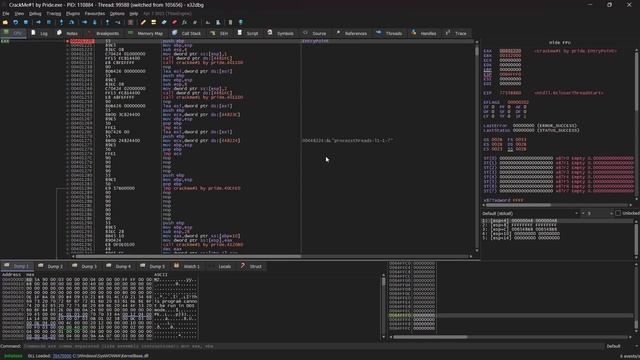Open the Variables hash toolbar icon
640x360 pixels.
[195, 22]
